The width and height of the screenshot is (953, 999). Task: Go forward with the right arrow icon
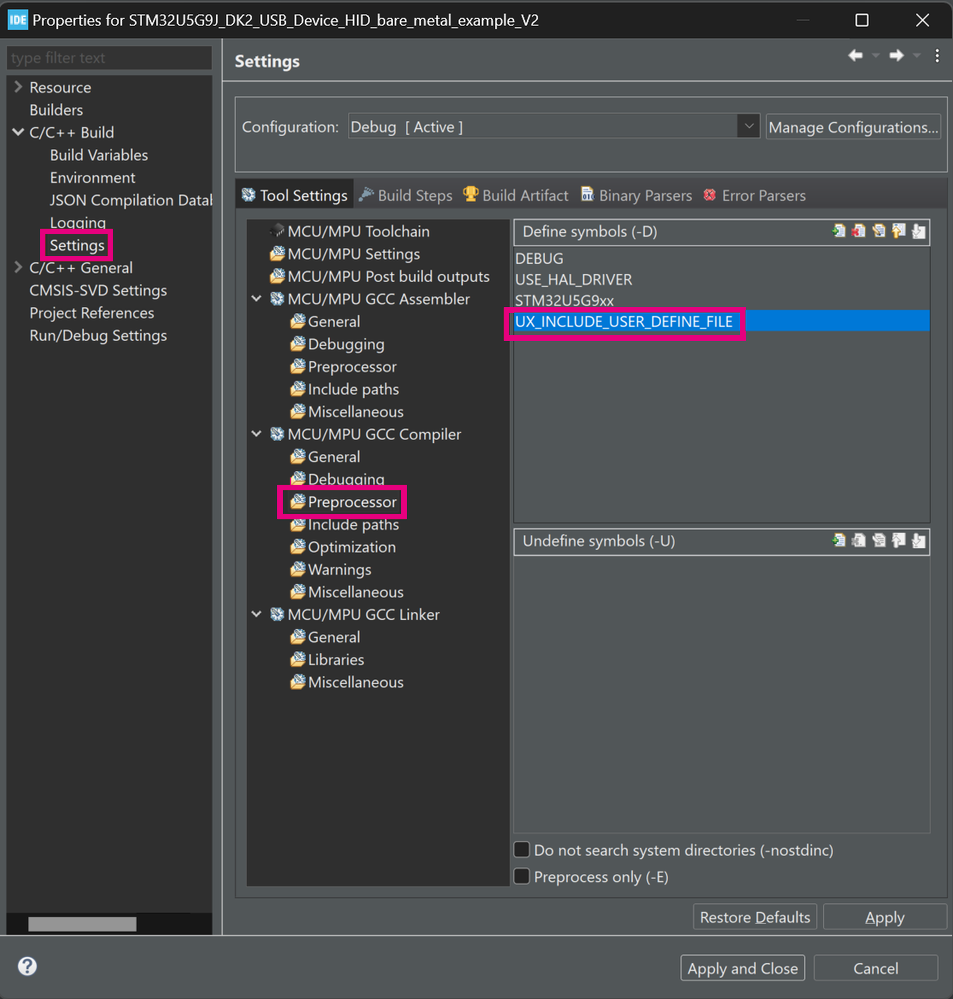point(896,56)
